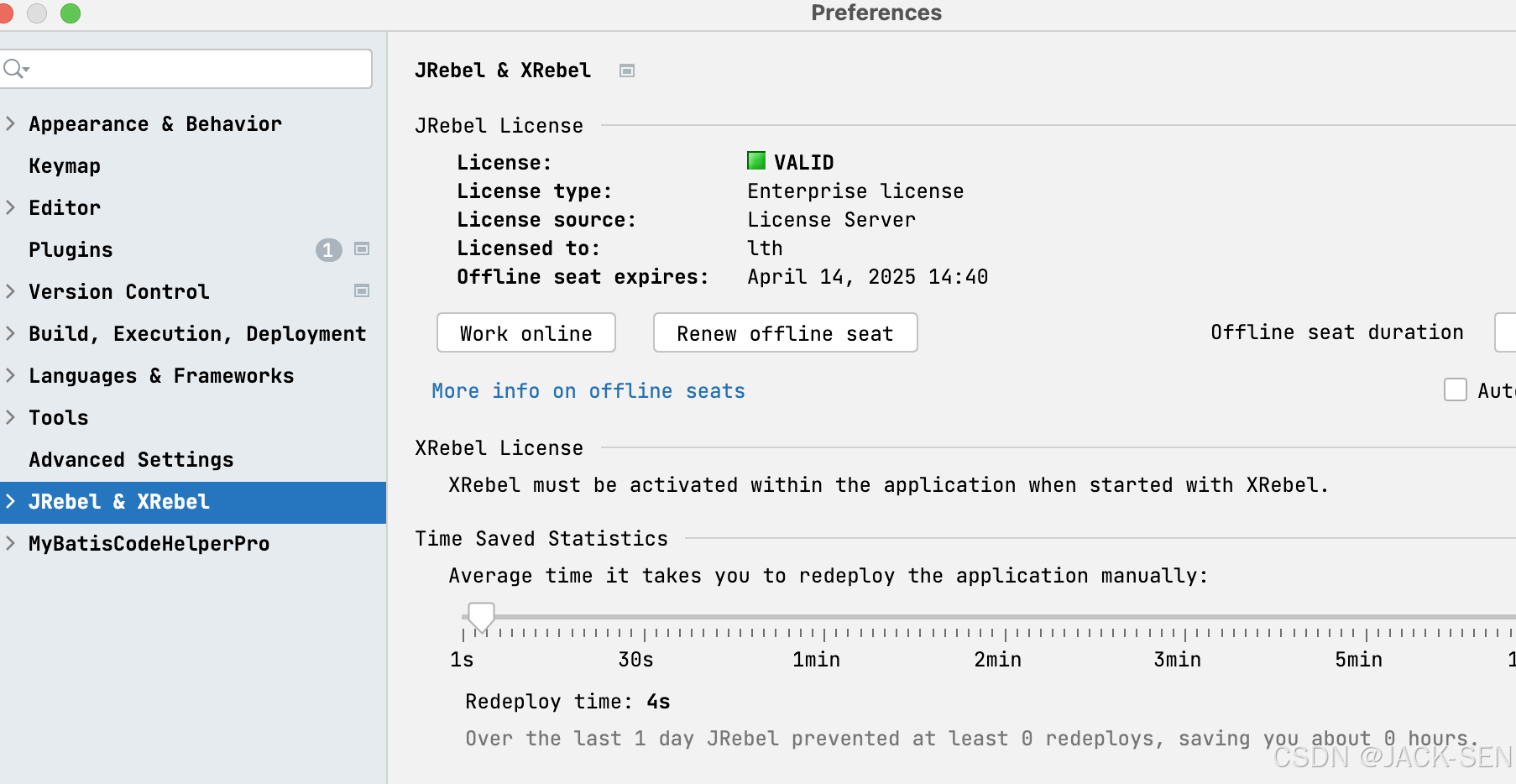Click the XRebel activation notice text
The width and height of the screenshot is (1516, 784).
pyautogui.click(x=888, y=485)
